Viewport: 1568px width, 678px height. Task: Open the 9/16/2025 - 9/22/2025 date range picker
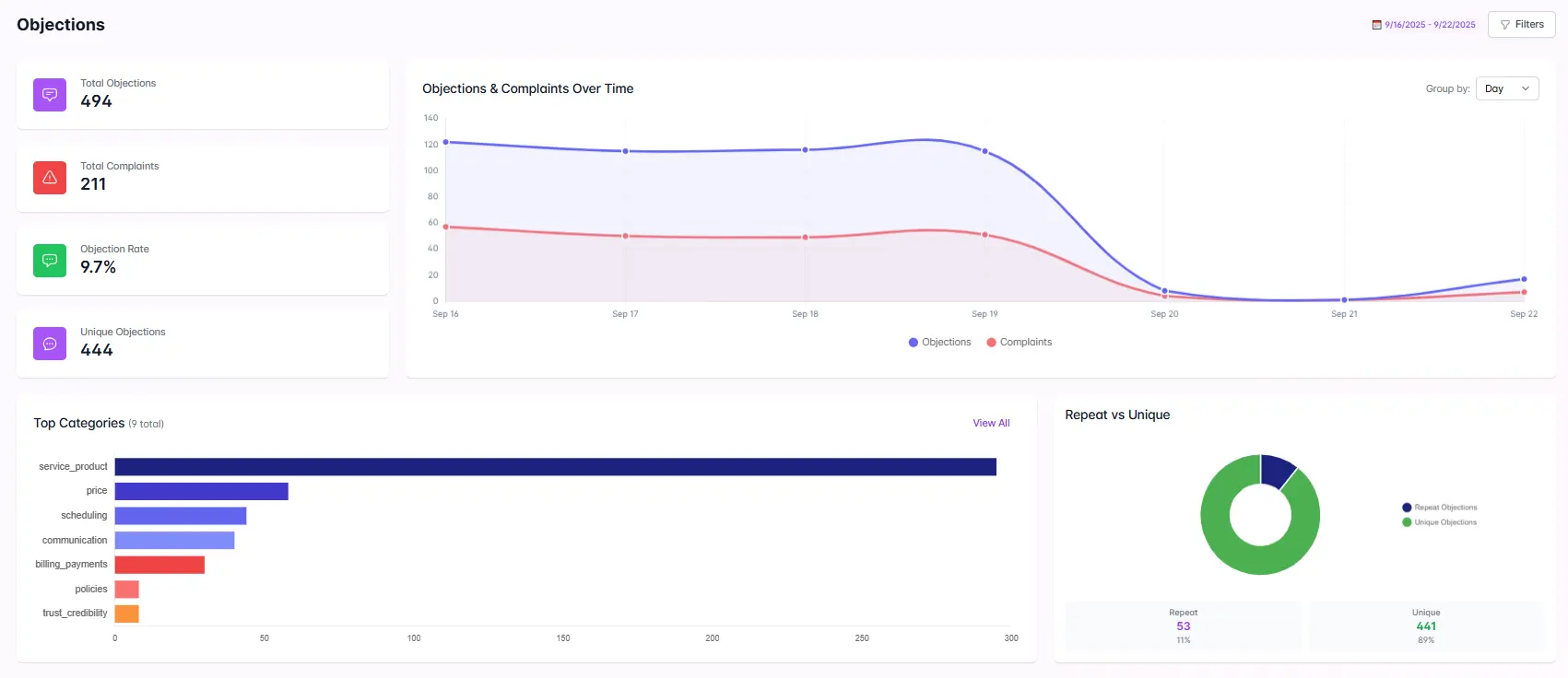coord(1429,25)
